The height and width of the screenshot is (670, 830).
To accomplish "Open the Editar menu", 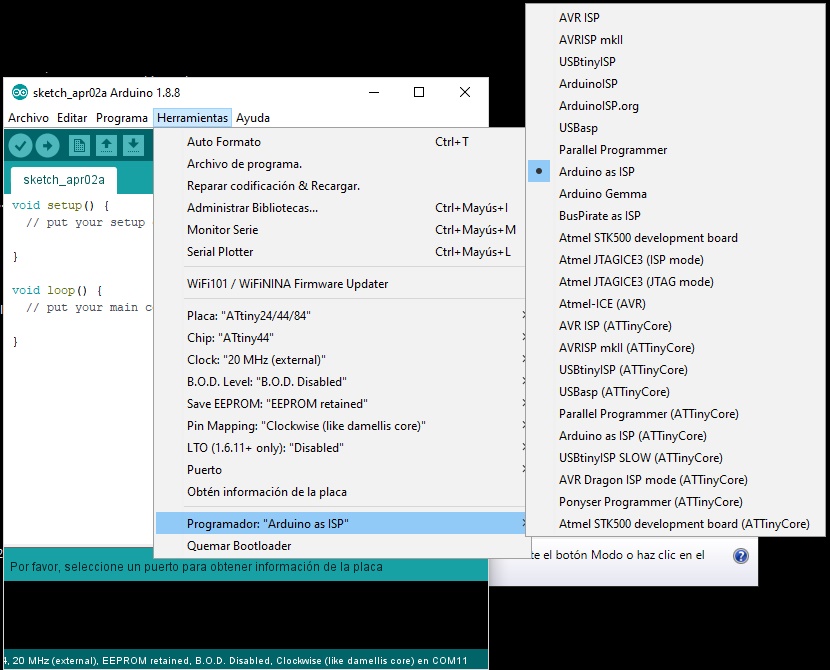I will (72, 118).
